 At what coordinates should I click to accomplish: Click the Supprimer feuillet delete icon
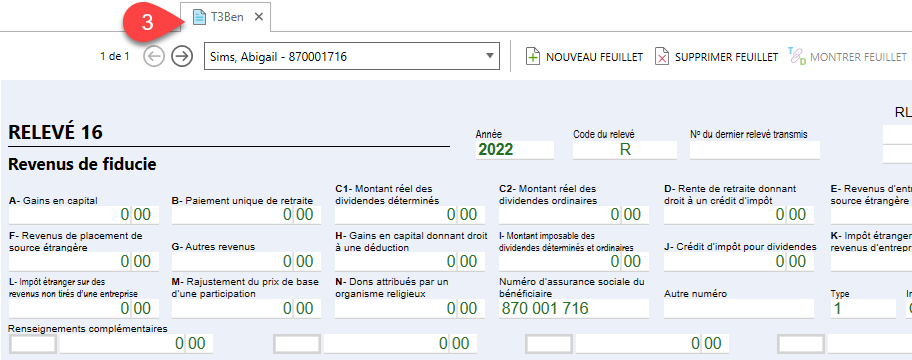pyautogui.click(x=661, y=57)
